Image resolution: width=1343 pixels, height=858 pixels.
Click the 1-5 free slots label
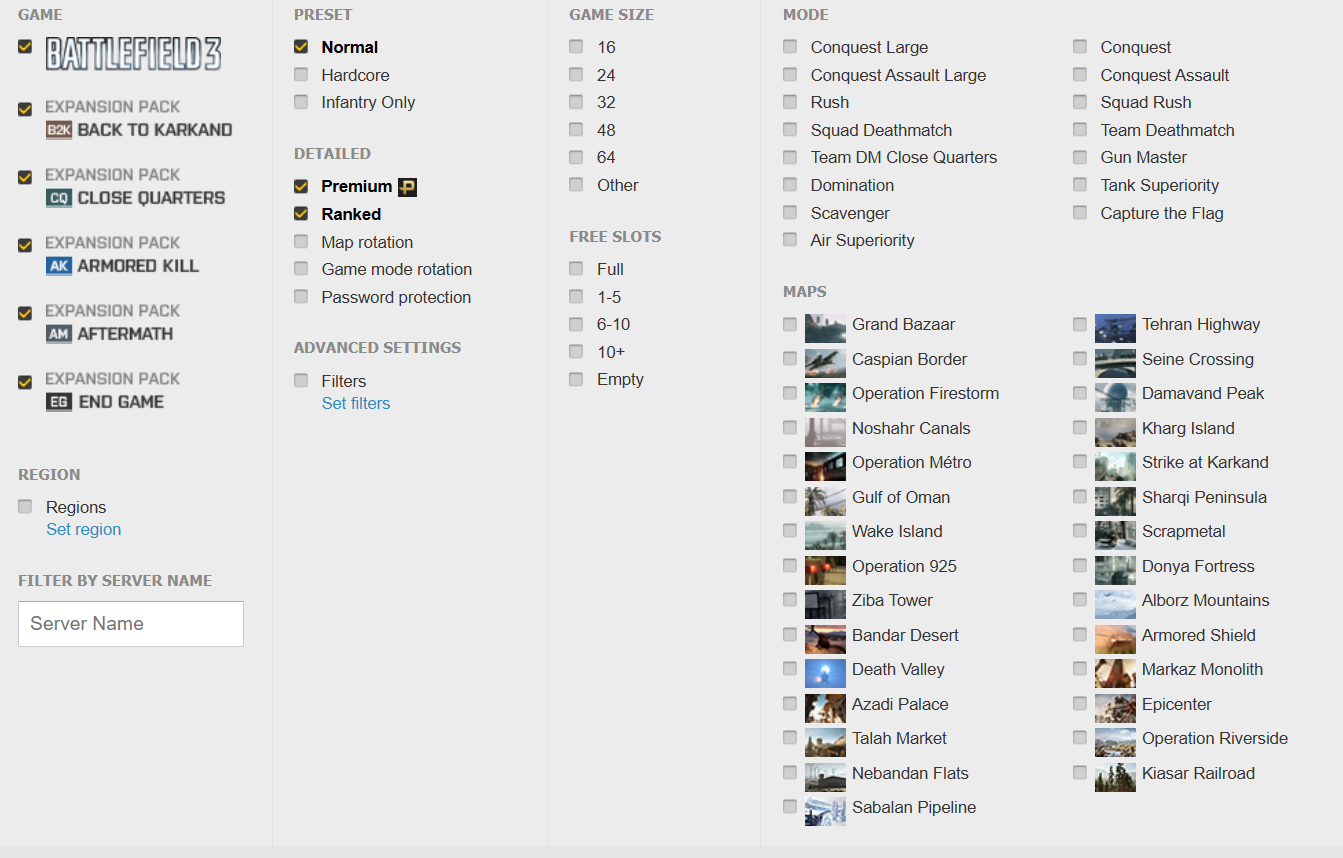point(610,297)
